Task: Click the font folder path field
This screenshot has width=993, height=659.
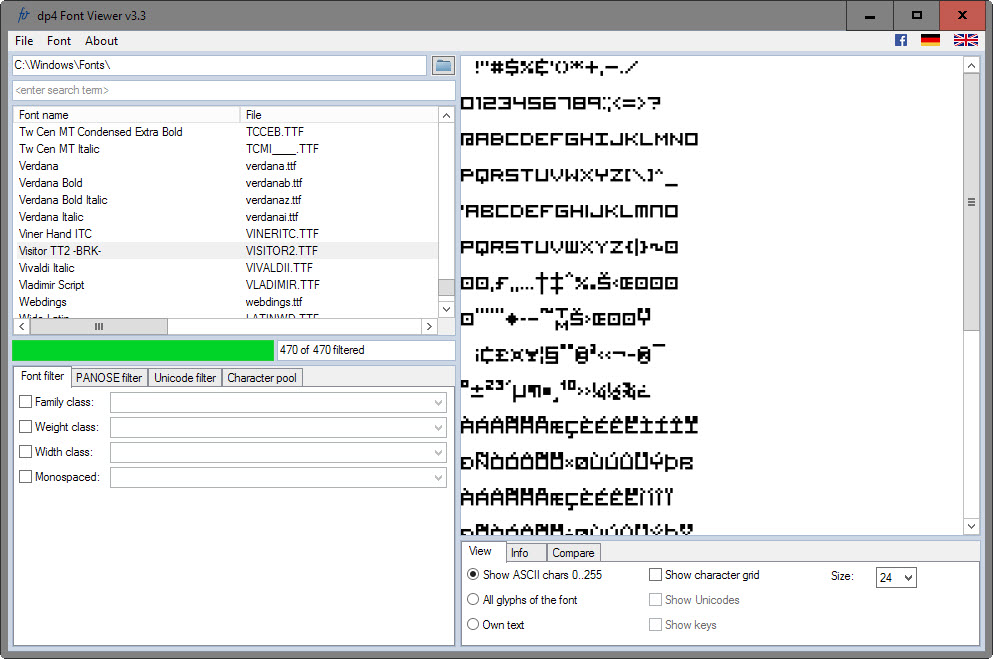Action: [x=219, y=65]
